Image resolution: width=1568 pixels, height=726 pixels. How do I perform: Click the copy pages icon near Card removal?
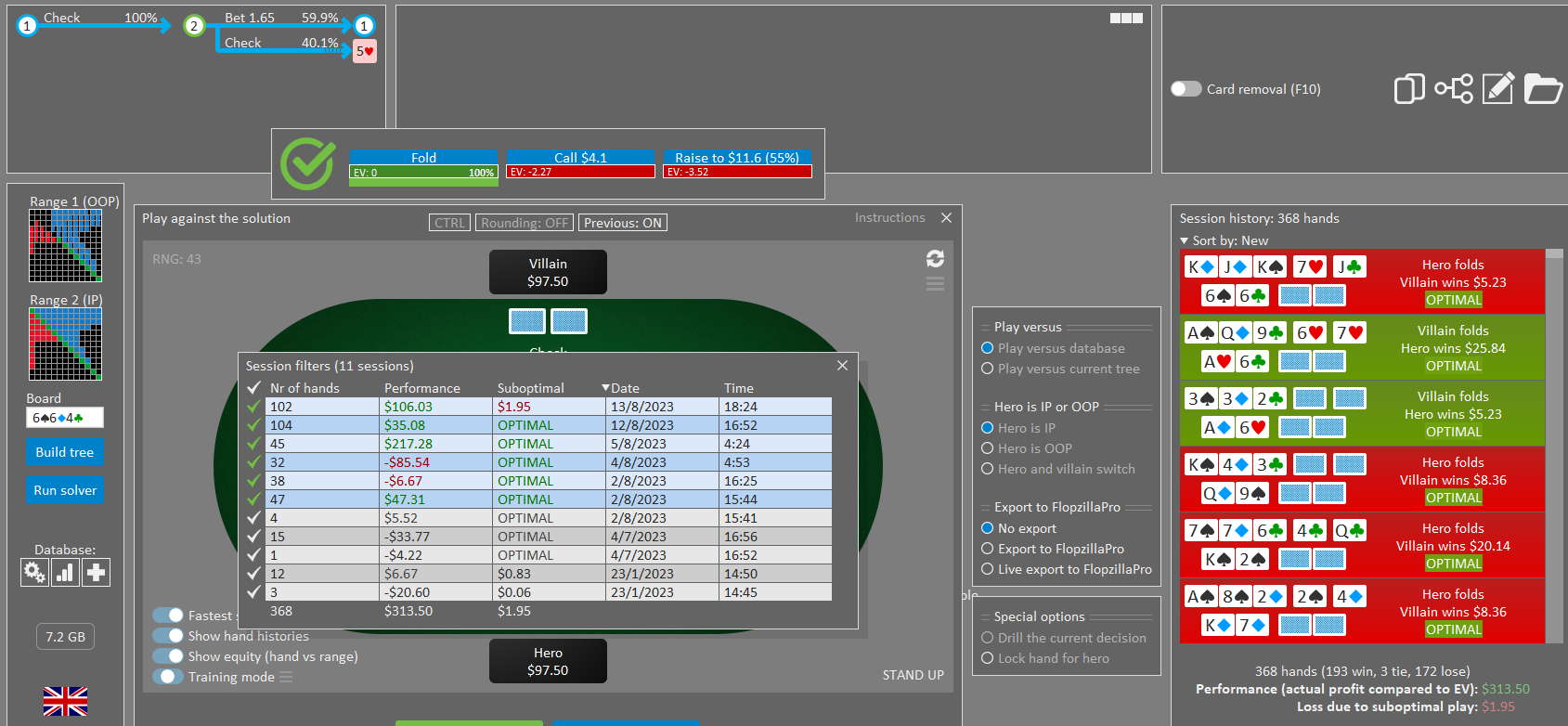[x=1409, y=89]
